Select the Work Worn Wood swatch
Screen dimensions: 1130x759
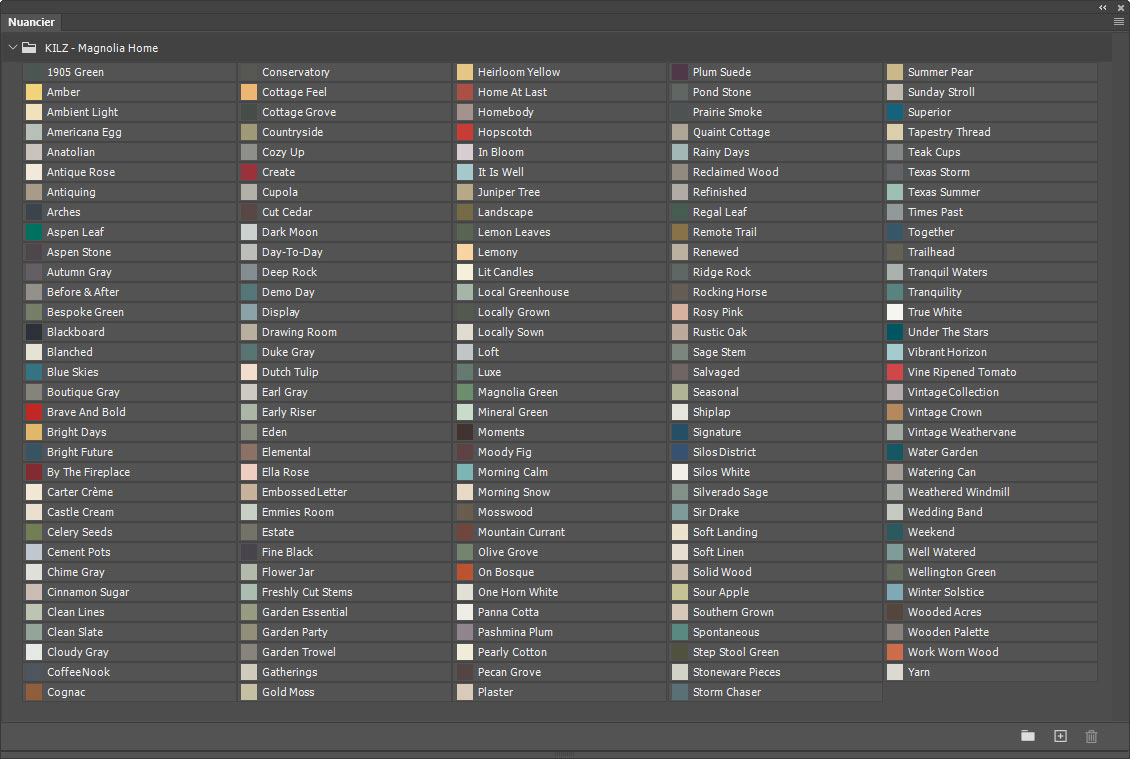coord(895,652)
